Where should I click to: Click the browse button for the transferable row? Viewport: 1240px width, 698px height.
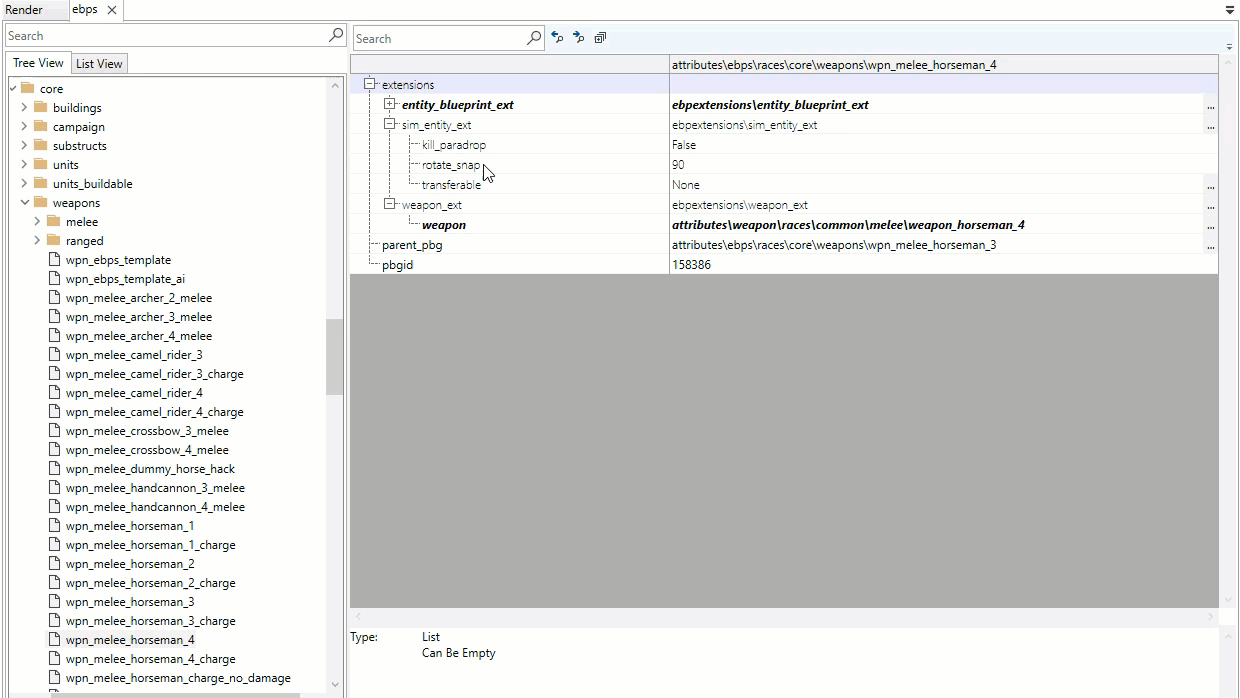click(x=1211, y=185)
